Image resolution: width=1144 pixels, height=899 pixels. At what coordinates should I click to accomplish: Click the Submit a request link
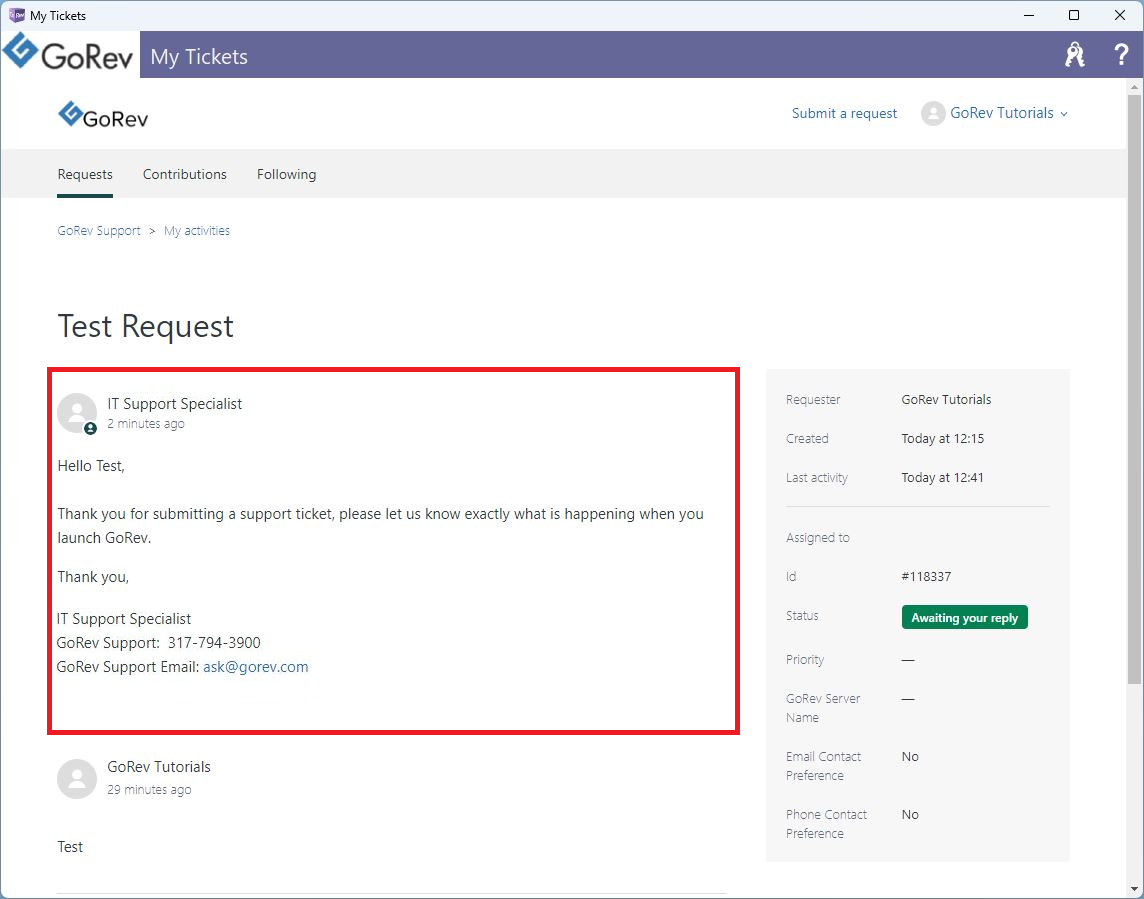click(844, 113)
